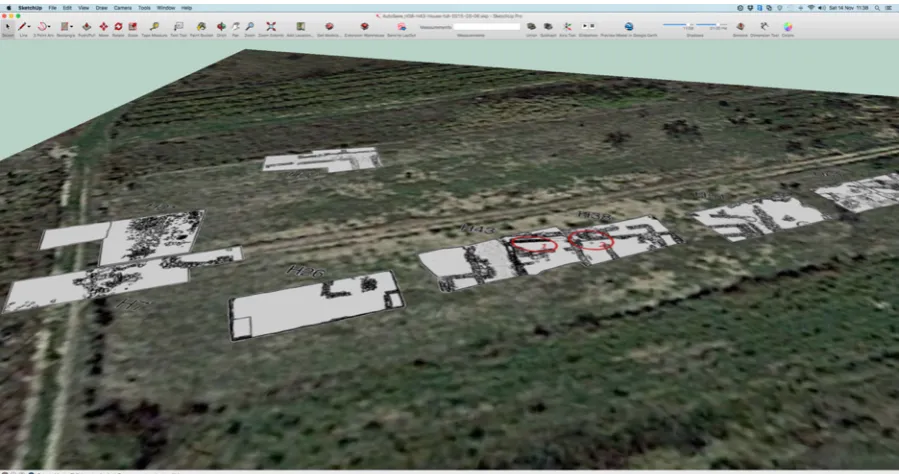Select the Rectangle drawing tool
The image size is (899, 474).
point(64,26)
